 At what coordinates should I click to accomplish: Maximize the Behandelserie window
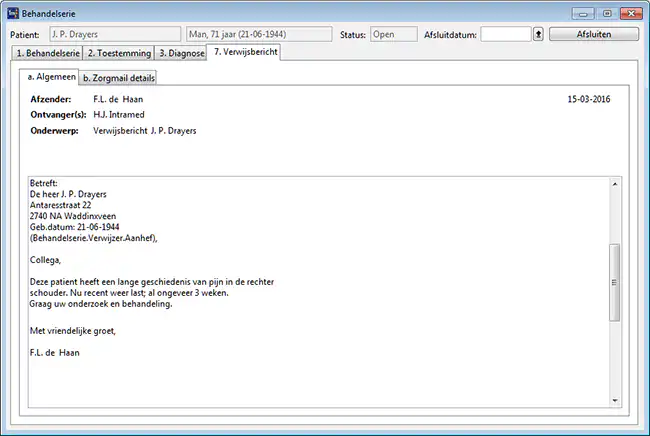(607, 14)
